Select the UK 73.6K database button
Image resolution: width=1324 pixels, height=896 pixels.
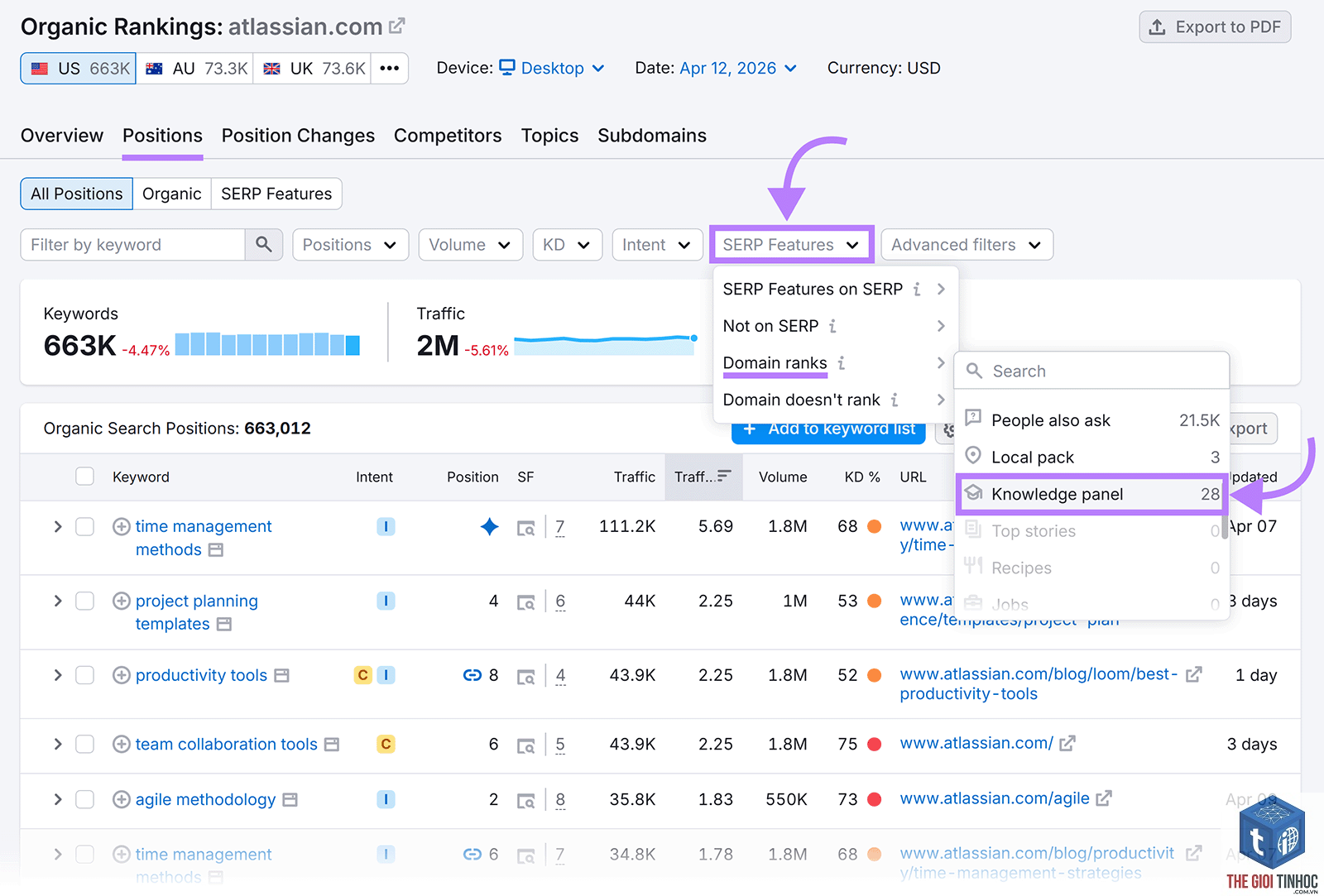(x=312, y=69)
